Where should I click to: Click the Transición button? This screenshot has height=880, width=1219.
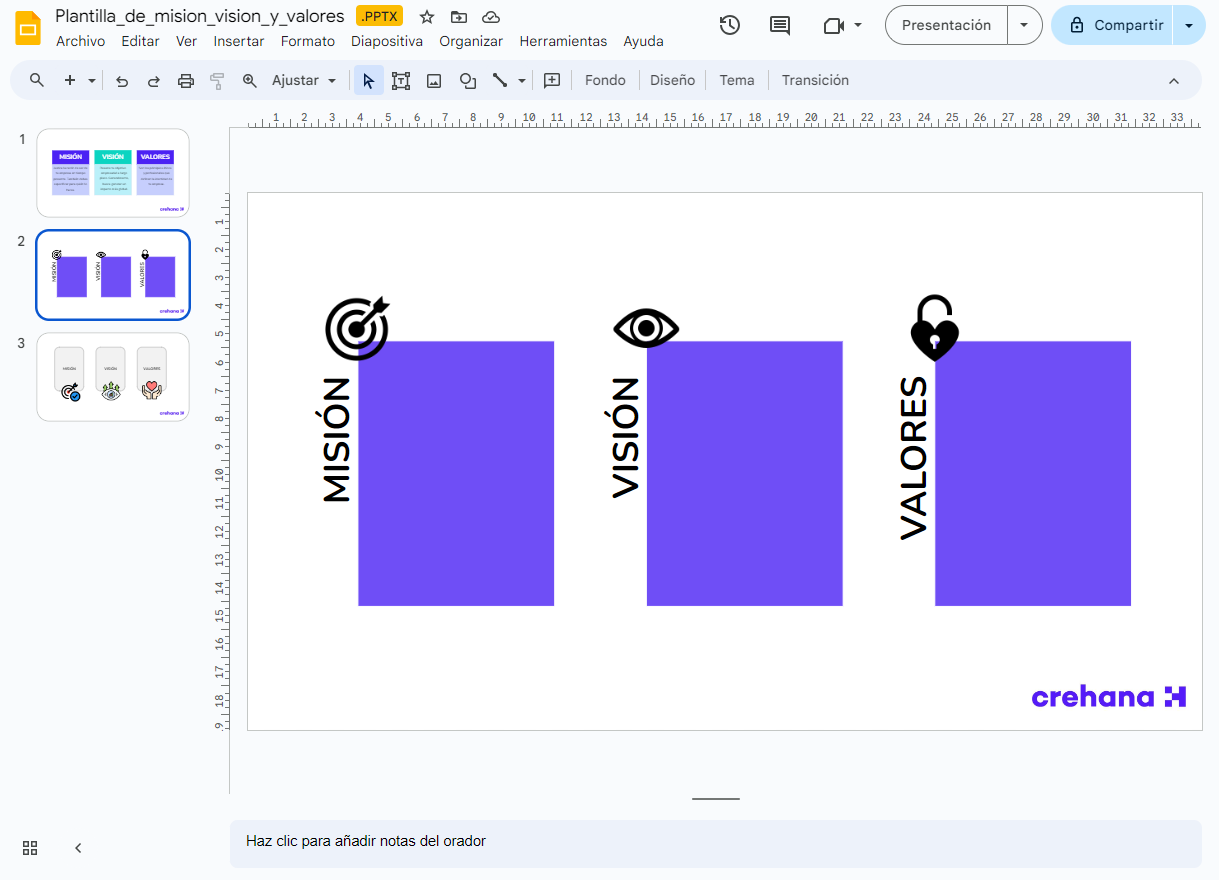coord(815,81)
